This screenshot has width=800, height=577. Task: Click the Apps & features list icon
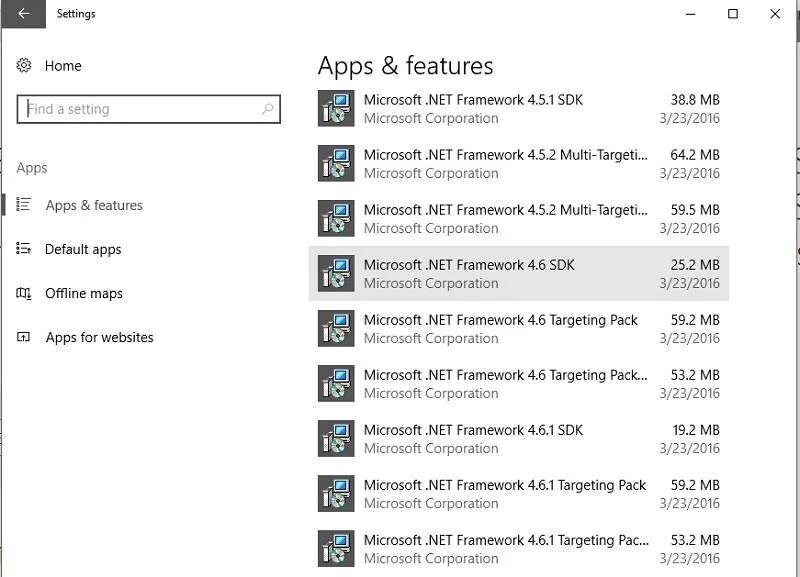[x=24, y=205]
